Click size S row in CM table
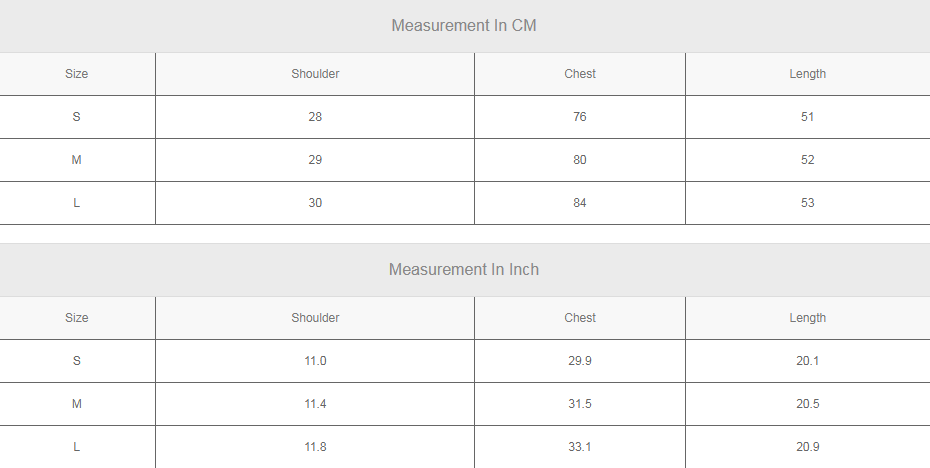Viewport: 930px width, 468px height. click(x=465, y=117)
